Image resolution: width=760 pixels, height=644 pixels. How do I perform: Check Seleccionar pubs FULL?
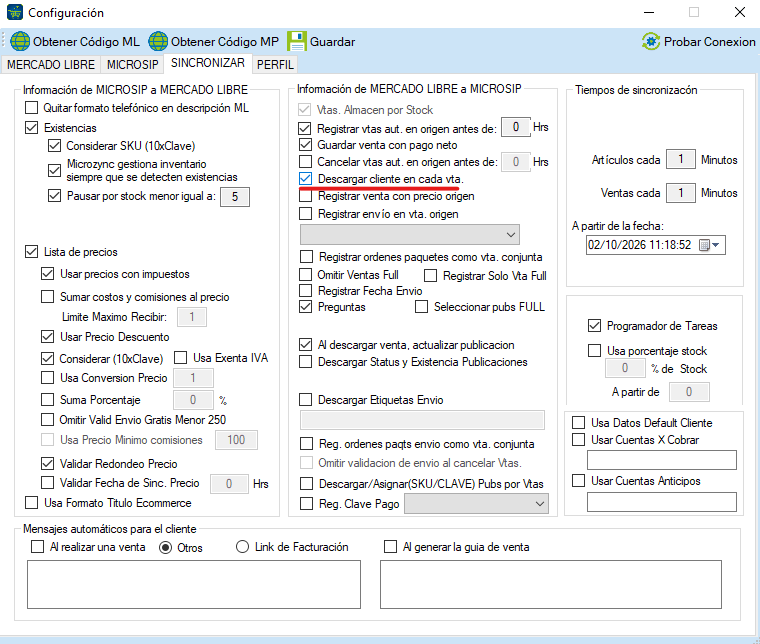[x=422, y=307]
